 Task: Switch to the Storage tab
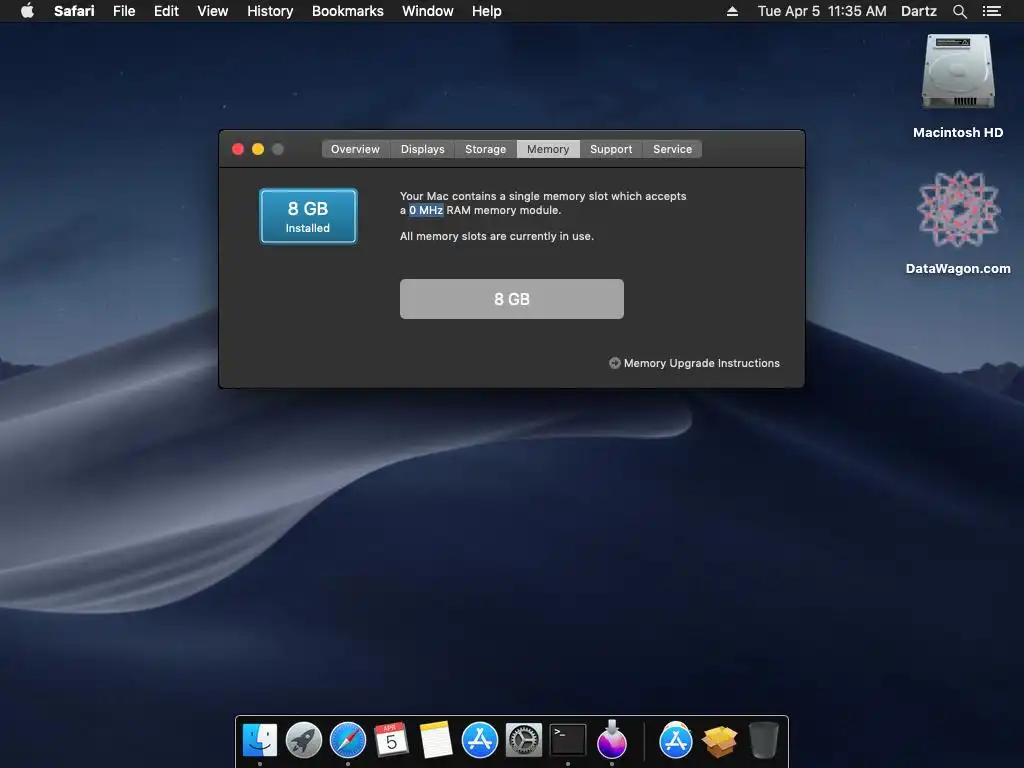485,149
